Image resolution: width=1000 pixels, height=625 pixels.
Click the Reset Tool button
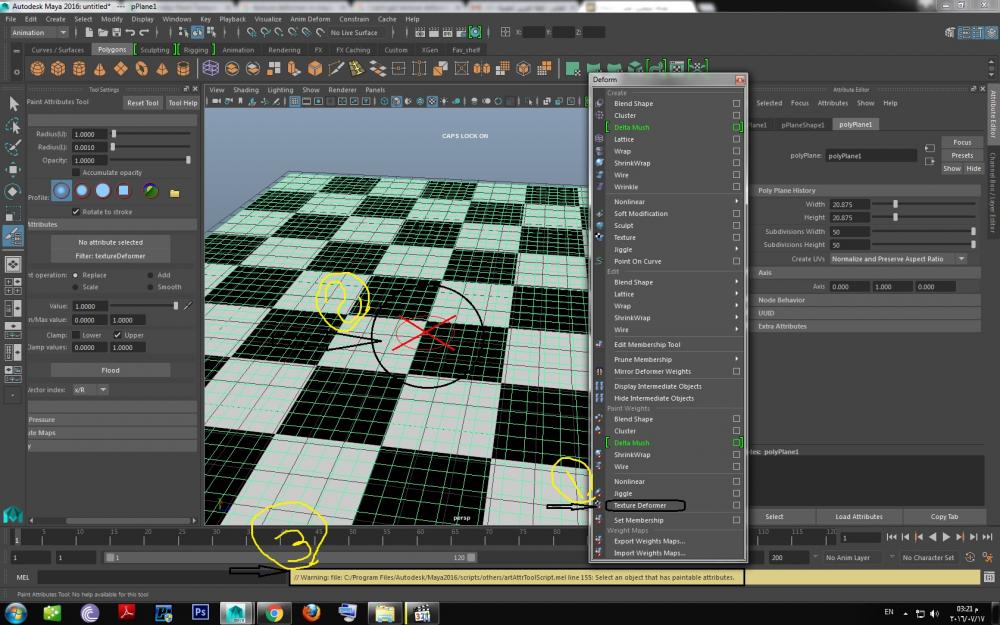point(142,102)
